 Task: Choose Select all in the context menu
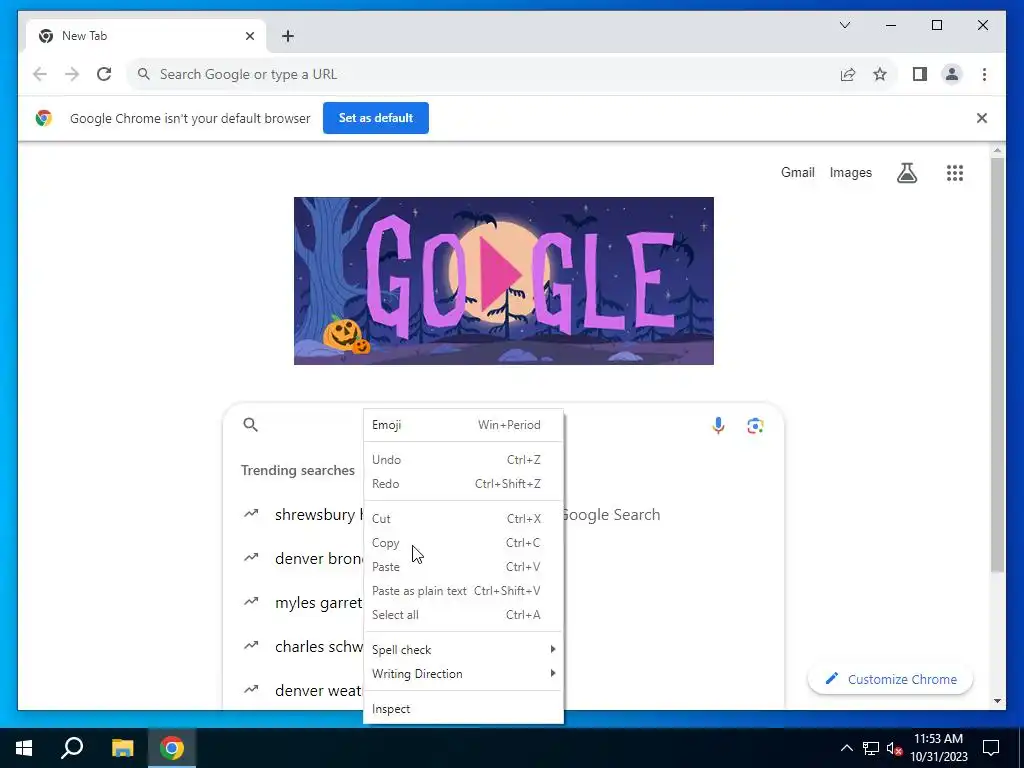click(x=463, y=615)
